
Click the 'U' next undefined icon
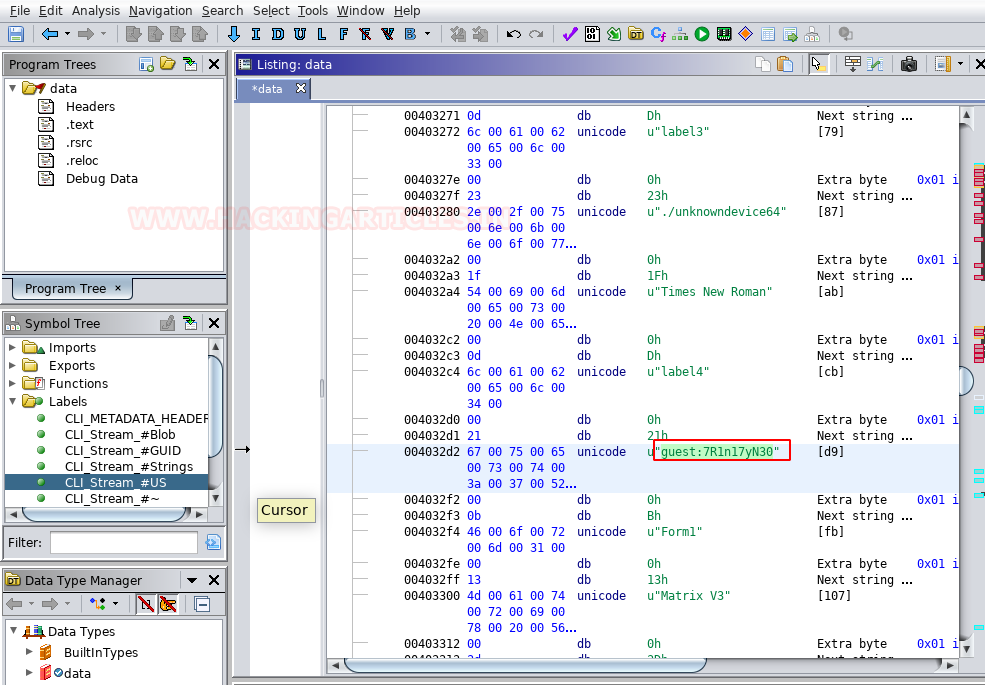(x=300, y=34)
